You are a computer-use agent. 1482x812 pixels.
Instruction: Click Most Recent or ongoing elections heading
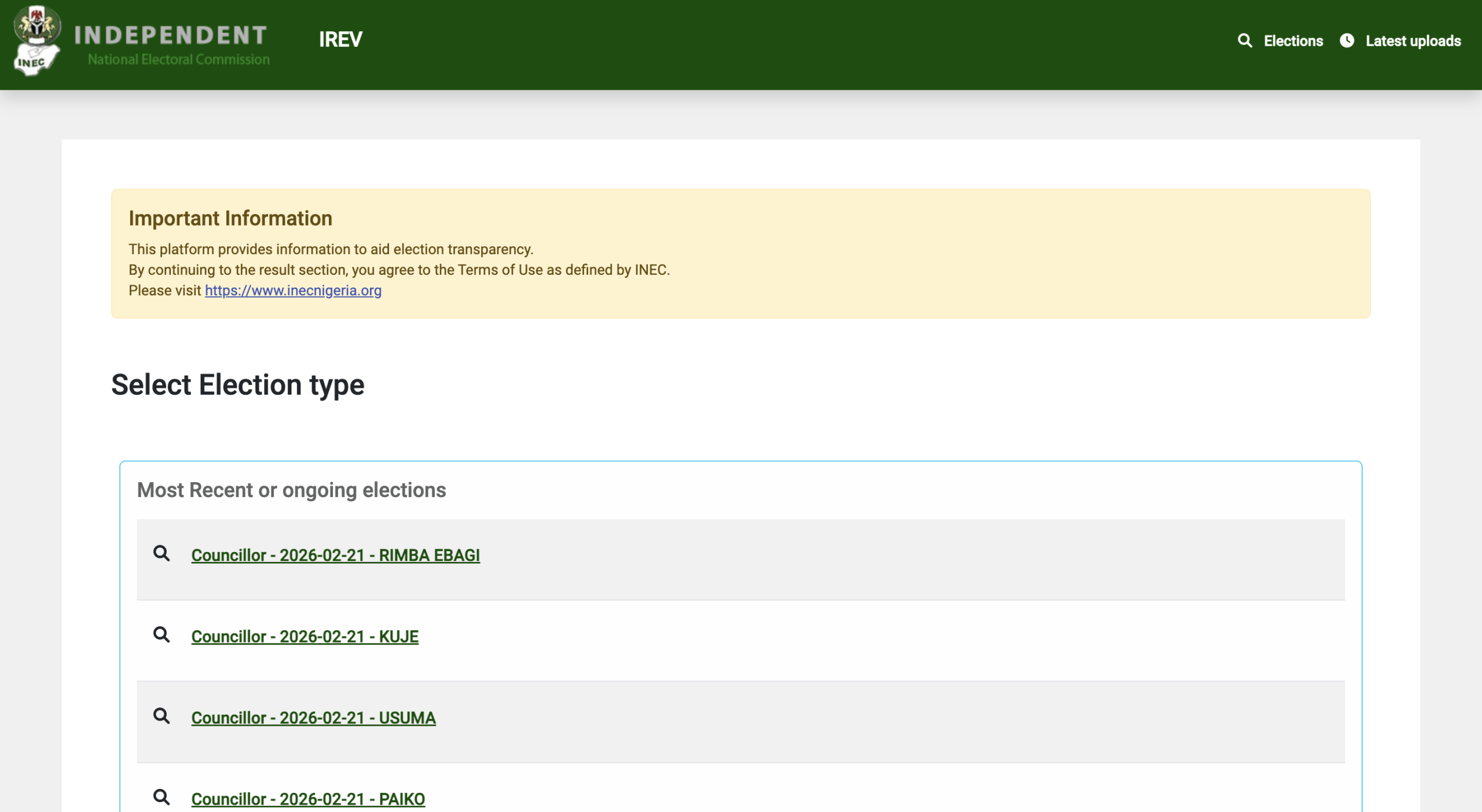coord(292,490)
